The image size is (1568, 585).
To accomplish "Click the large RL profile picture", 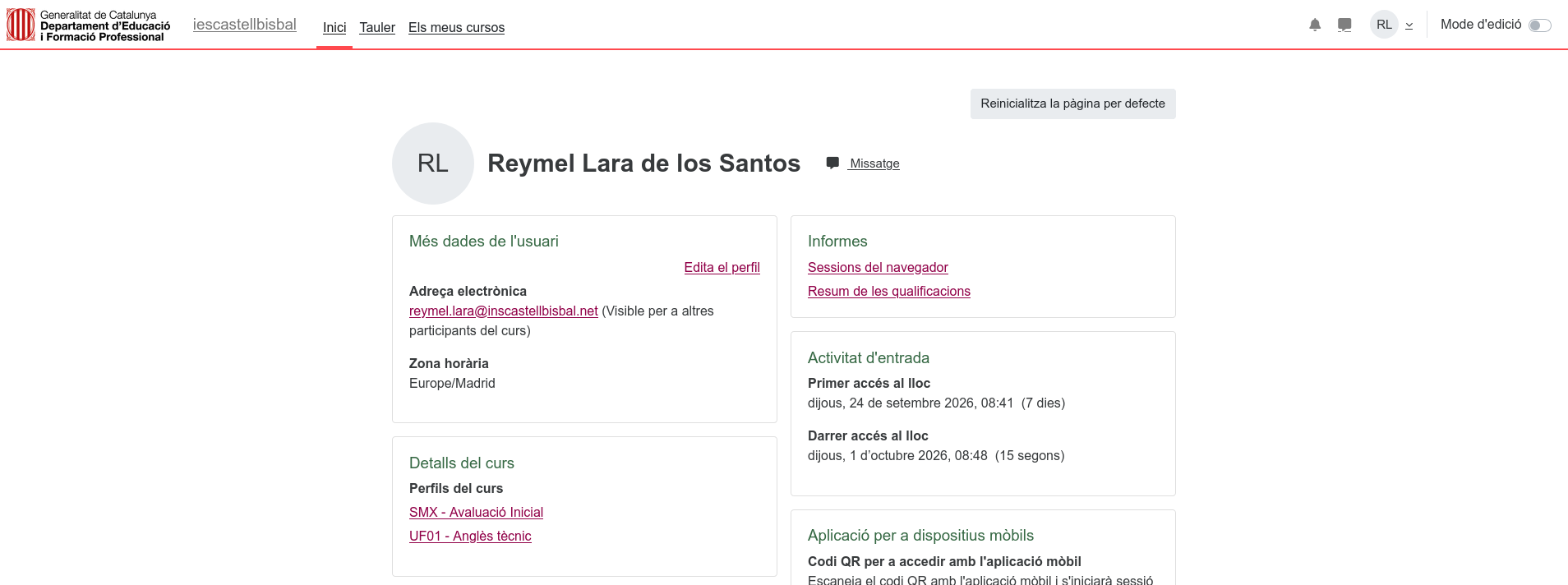I will (433, 164).
